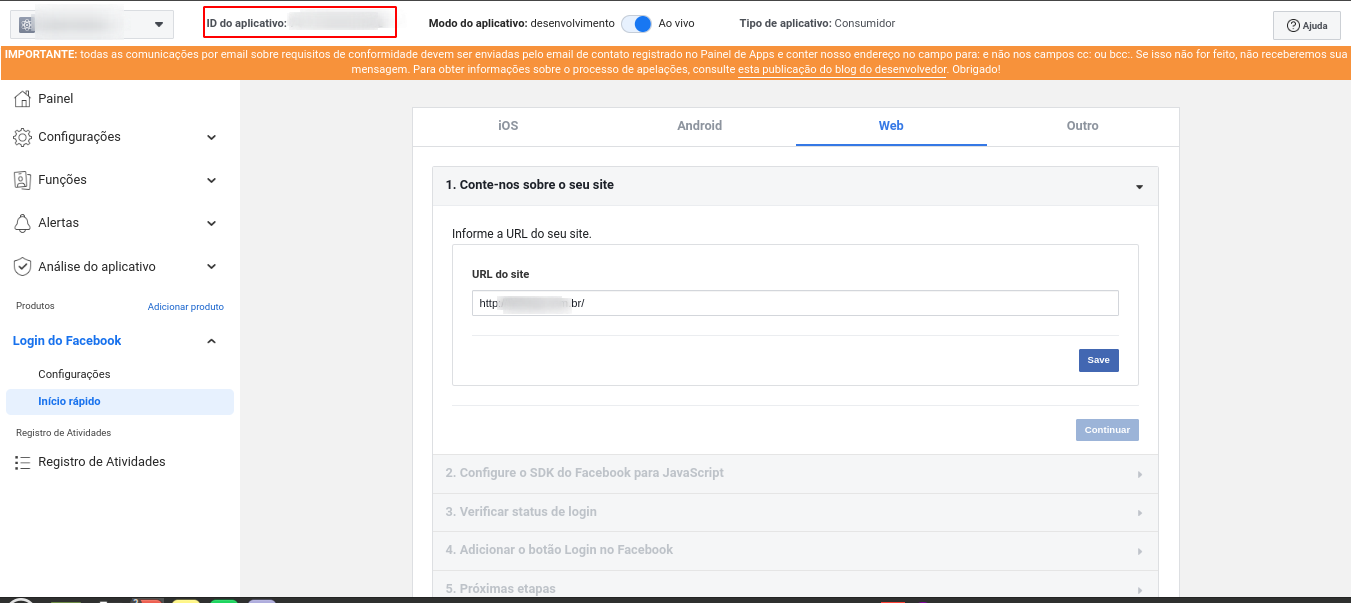Expand the Análise do aplicativo chevron
The width and height of the screenshot is (1351, 603).
(211, 267)
